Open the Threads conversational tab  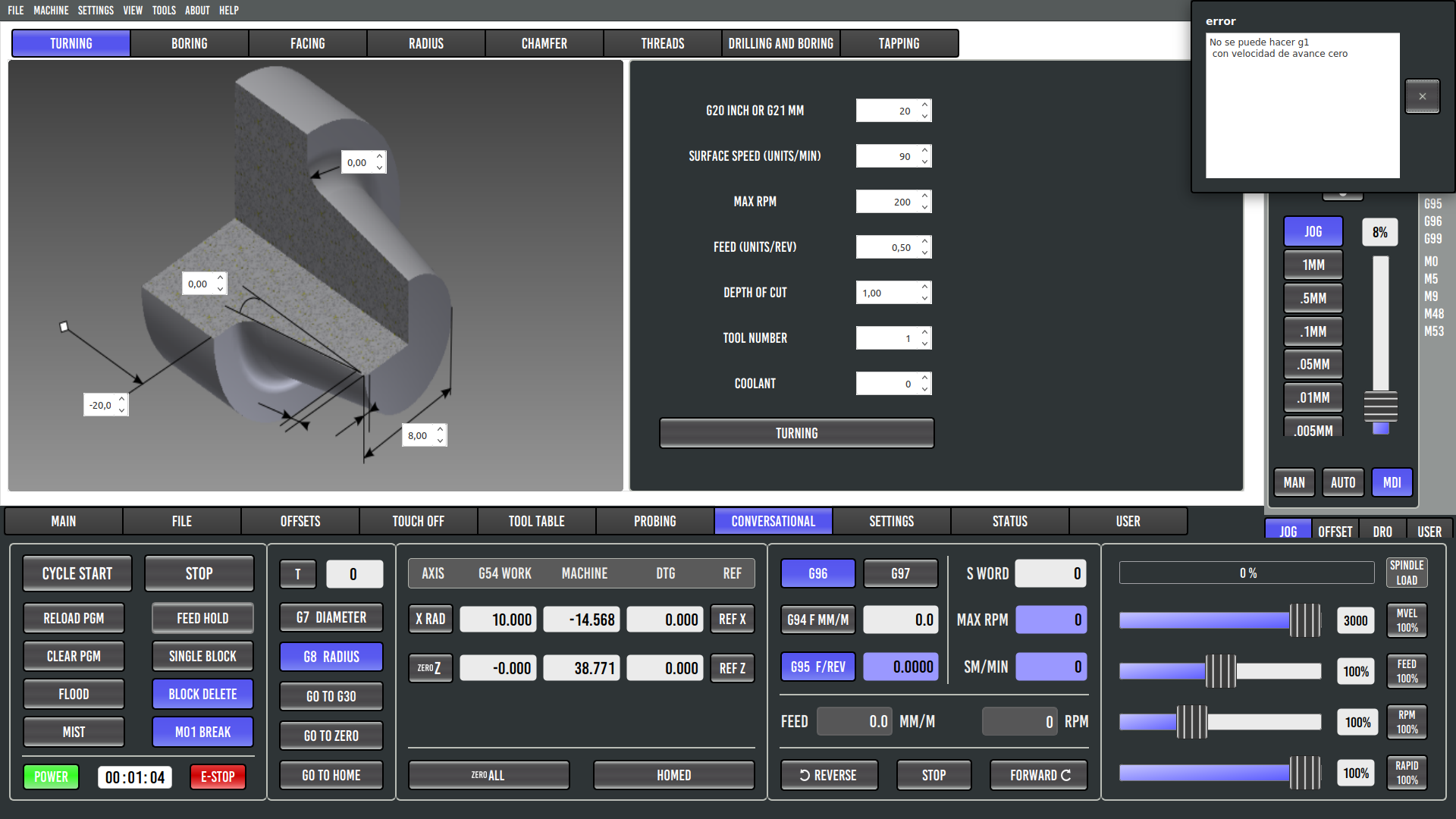tap(662, 43)
